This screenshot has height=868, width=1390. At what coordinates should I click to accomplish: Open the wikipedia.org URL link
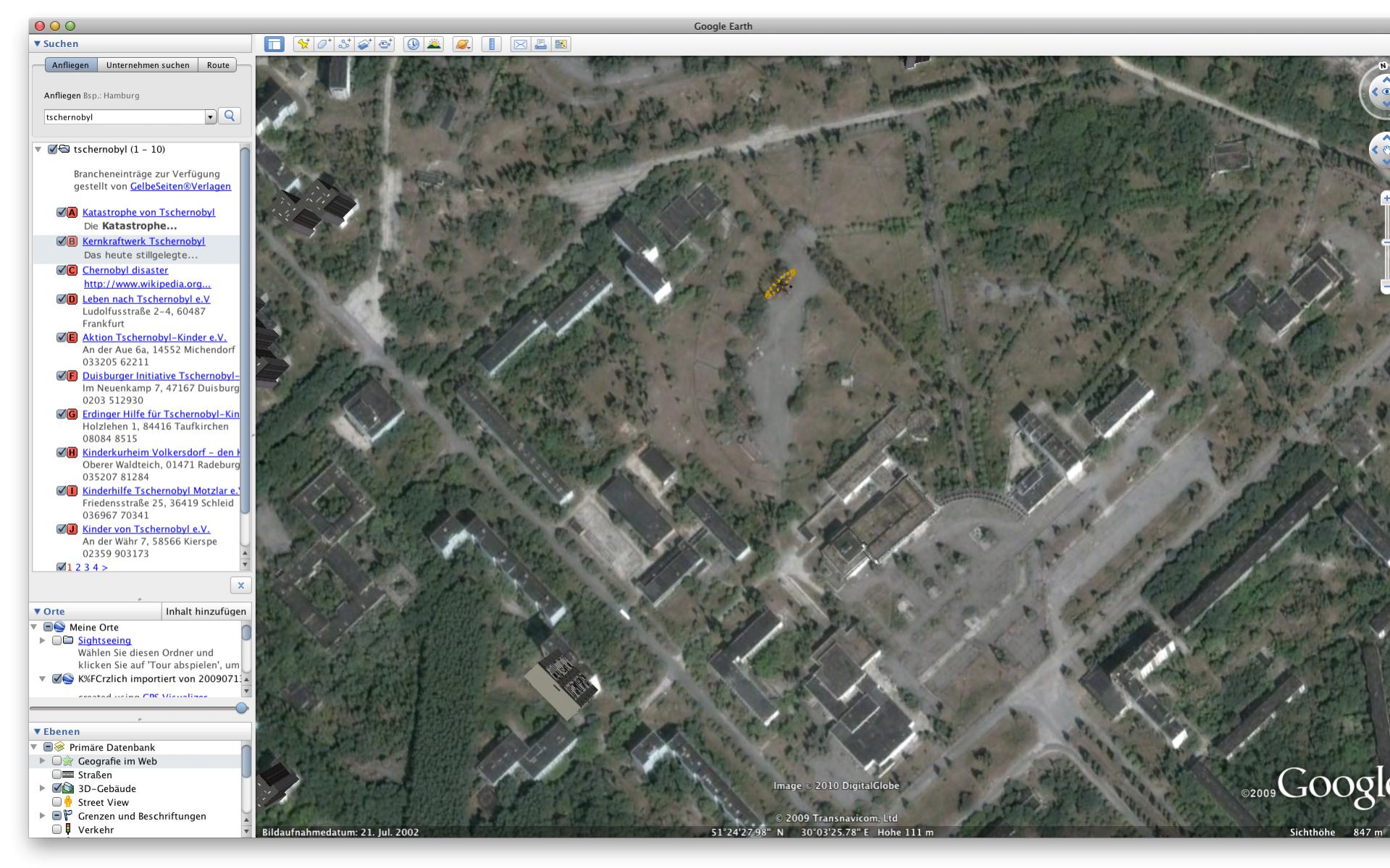(x=147, y=285)
